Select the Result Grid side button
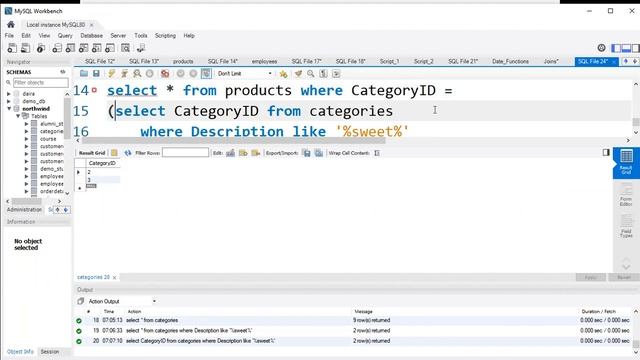640x360 pixels. click(626, 162)
